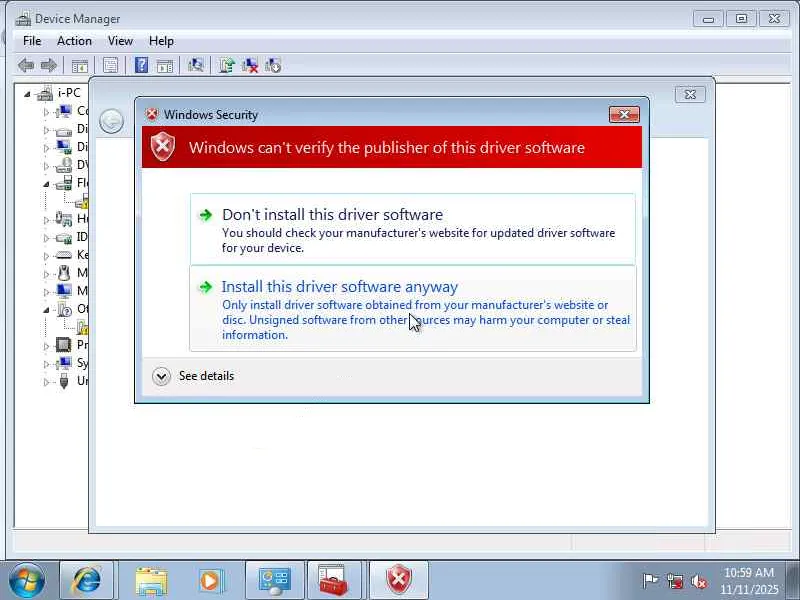Viewport: 800px width, 600px height.
Task: Expand the Disk drives category arrow
Action: point(46,130)
